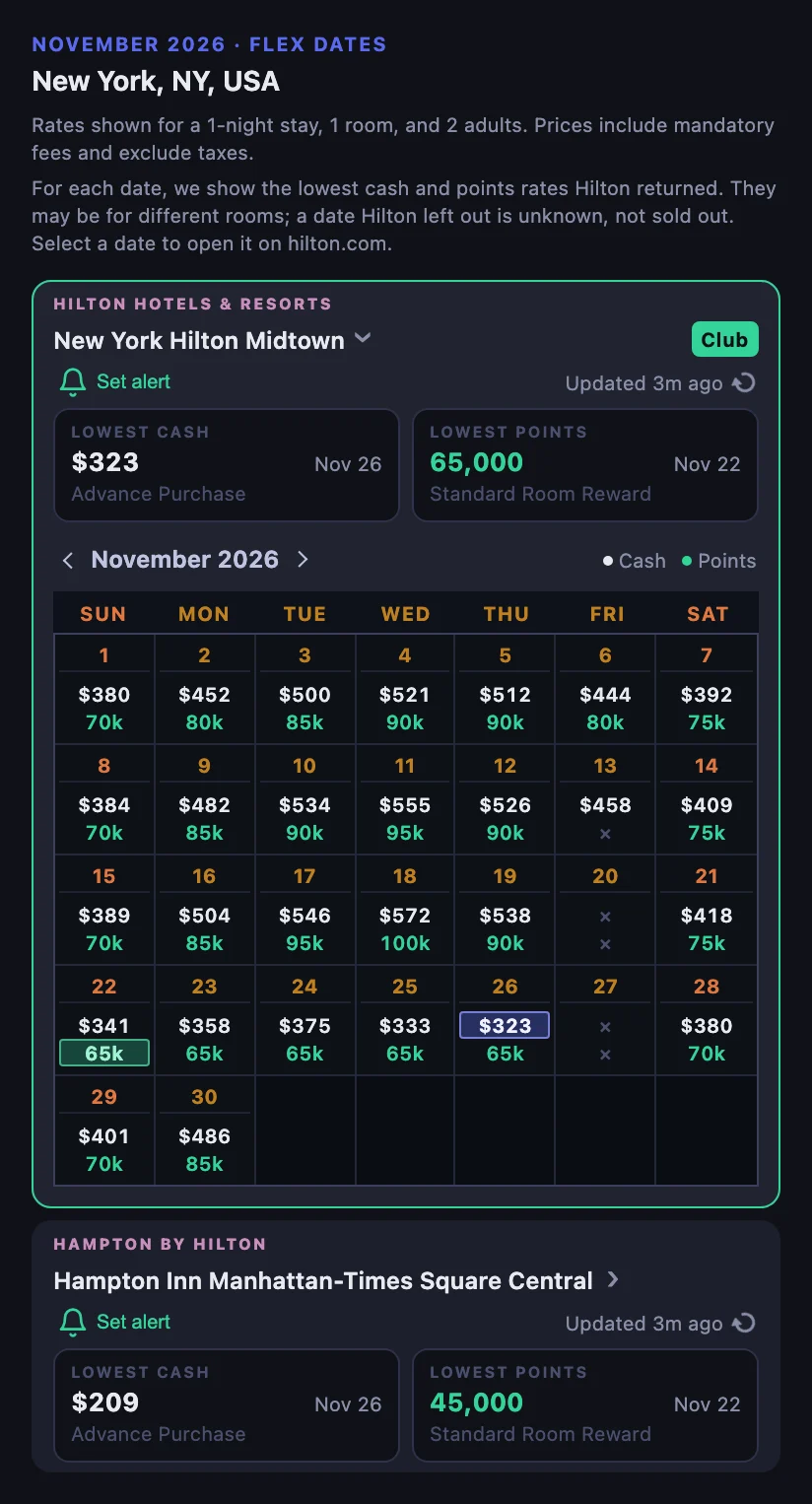The width and height of the screenshot is (812, 1504).
Task: Open Hampton's 45,000 Lowest Points card
Action: point(585,1405)
